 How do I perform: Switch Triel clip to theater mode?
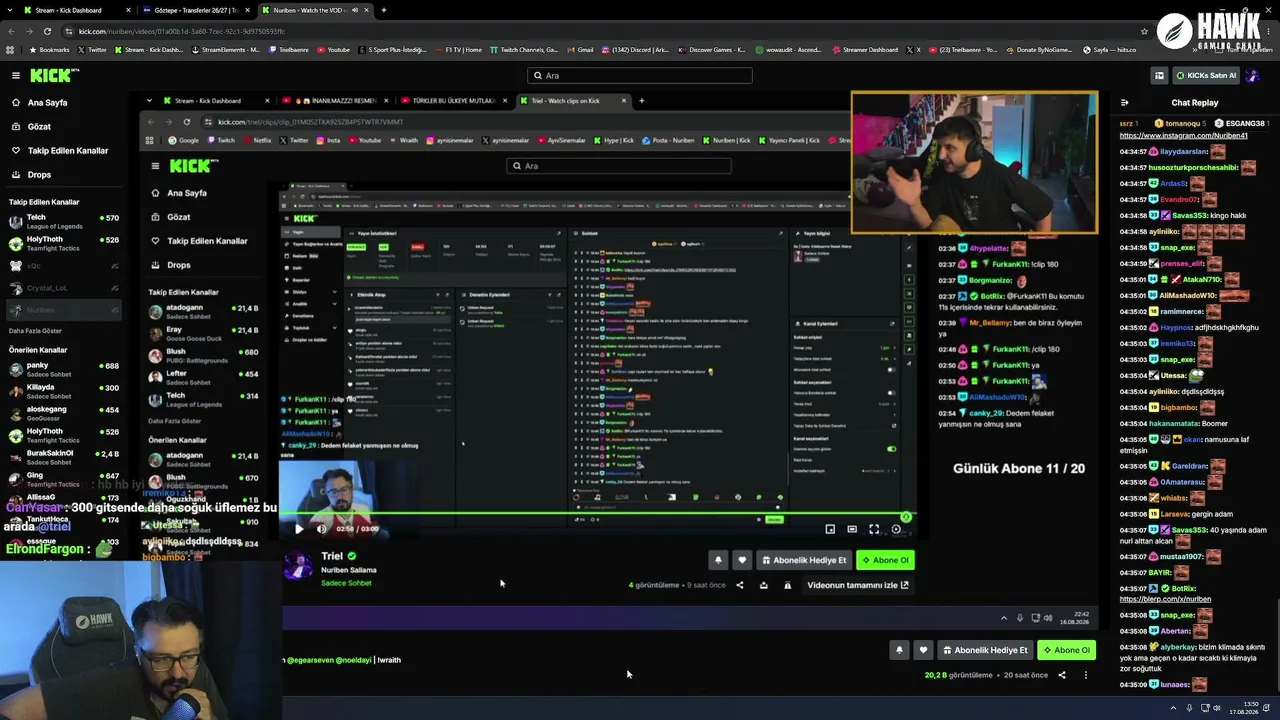pyautogui.click(x=852, y=529)
